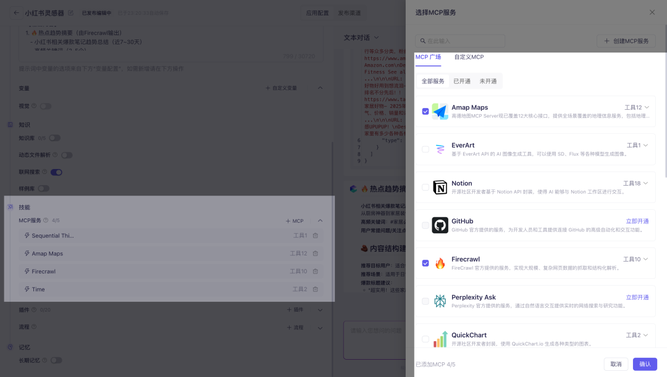Expand the Amap Maps tools dropdown
This screenshot has width=667, height=377.
tap(637, 107)
